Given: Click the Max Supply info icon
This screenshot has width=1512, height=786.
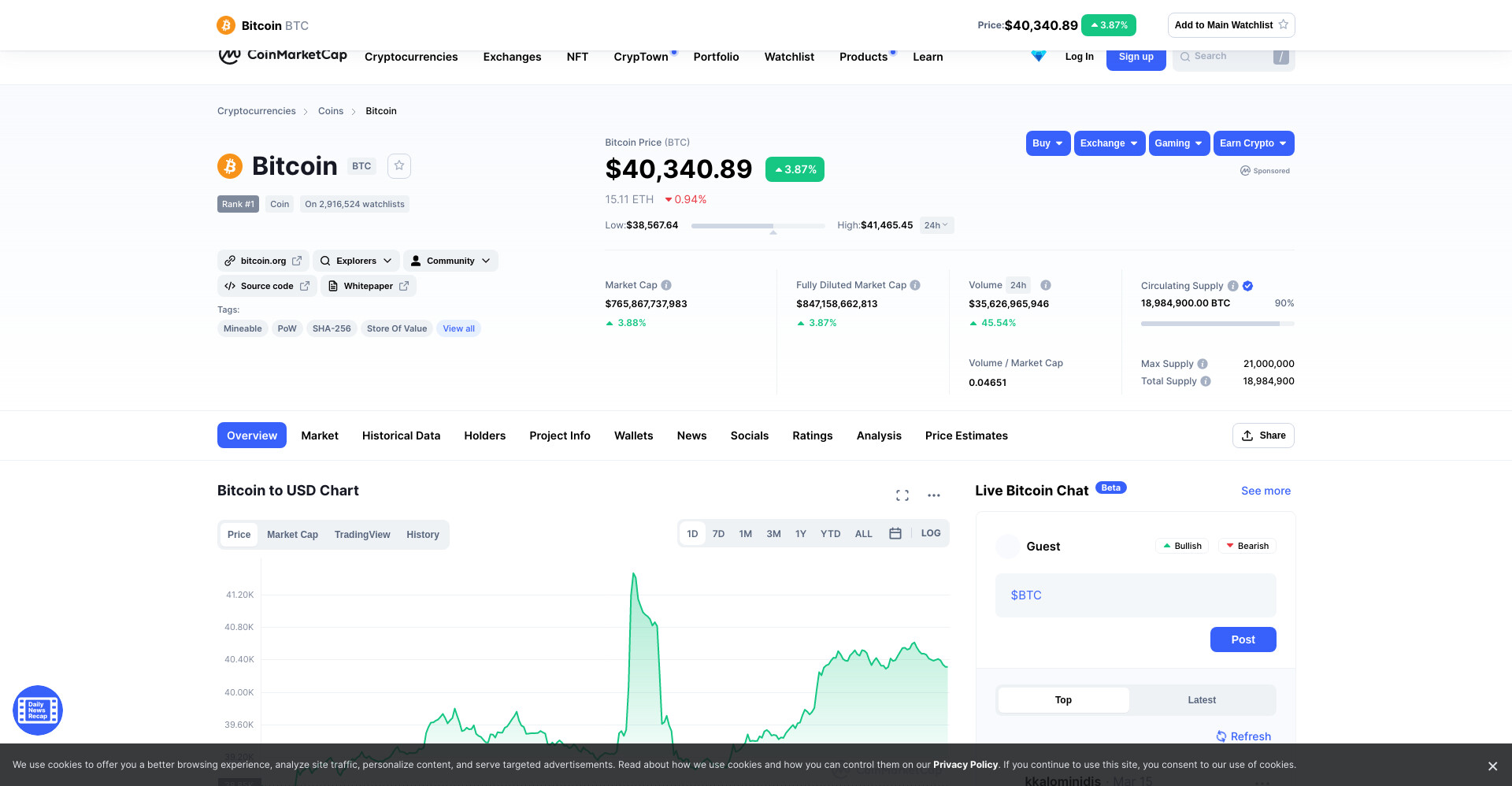Looking at the screenshot, I should (1203, 364).
